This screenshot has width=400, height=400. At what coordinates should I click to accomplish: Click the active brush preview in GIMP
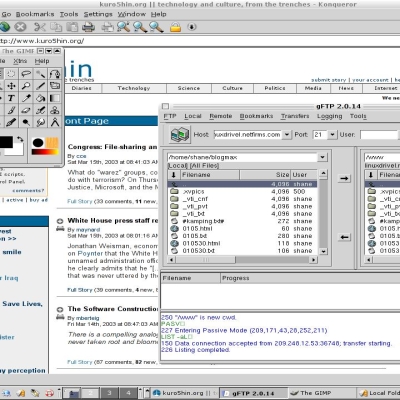pos(38,143)
